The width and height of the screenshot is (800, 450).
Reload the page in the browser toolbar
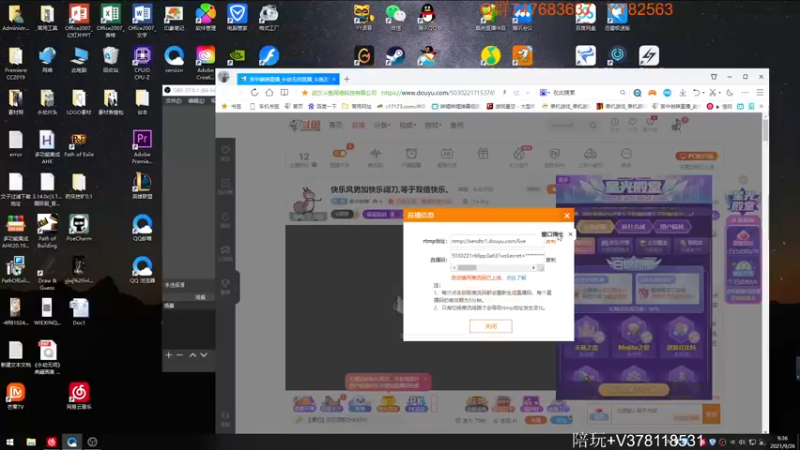point(254,93)
